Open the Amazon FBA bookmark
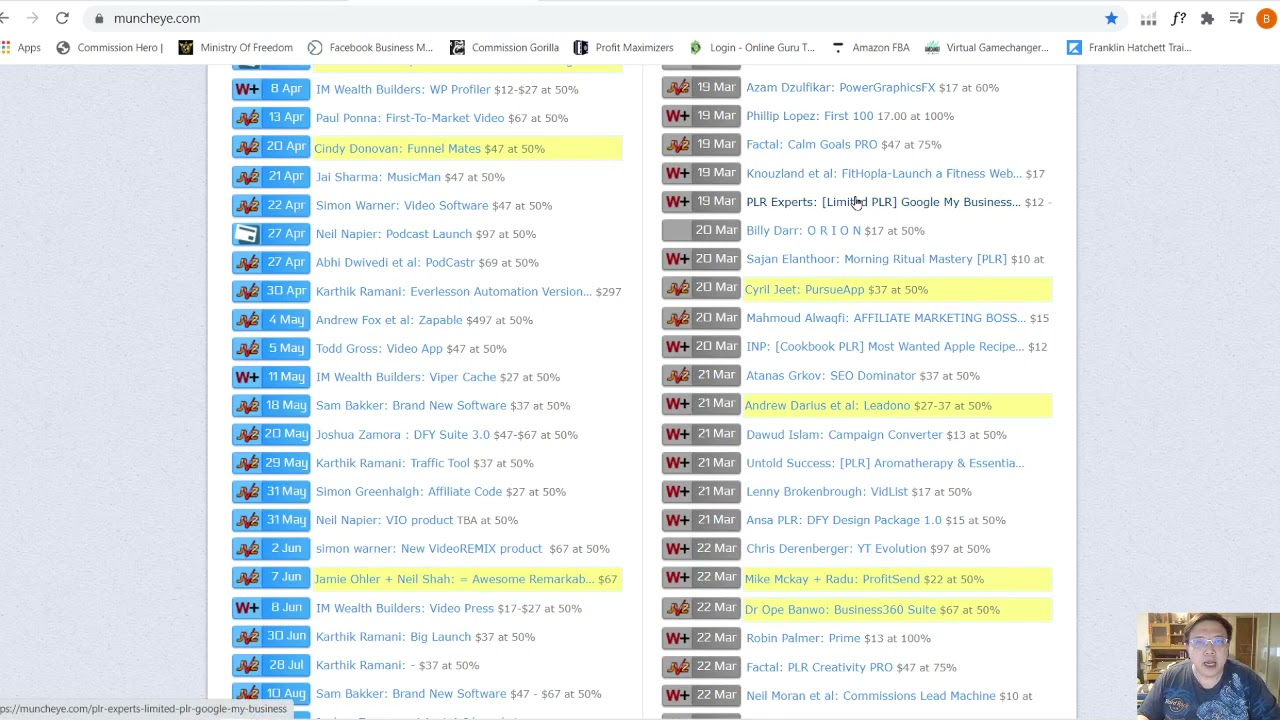Screen dimensions: 1280x720 pyautogui.click(x=871, y=47)
